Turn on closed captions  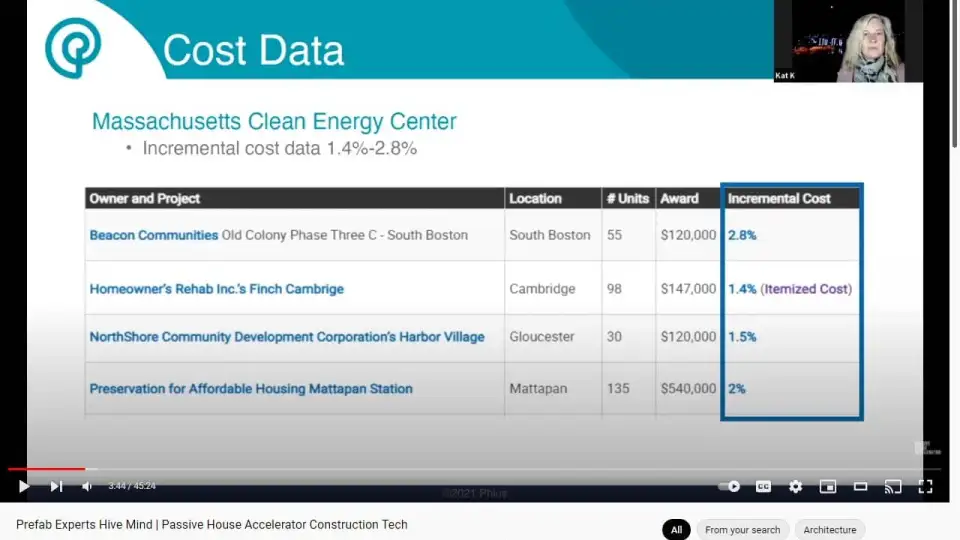[763, 486]
